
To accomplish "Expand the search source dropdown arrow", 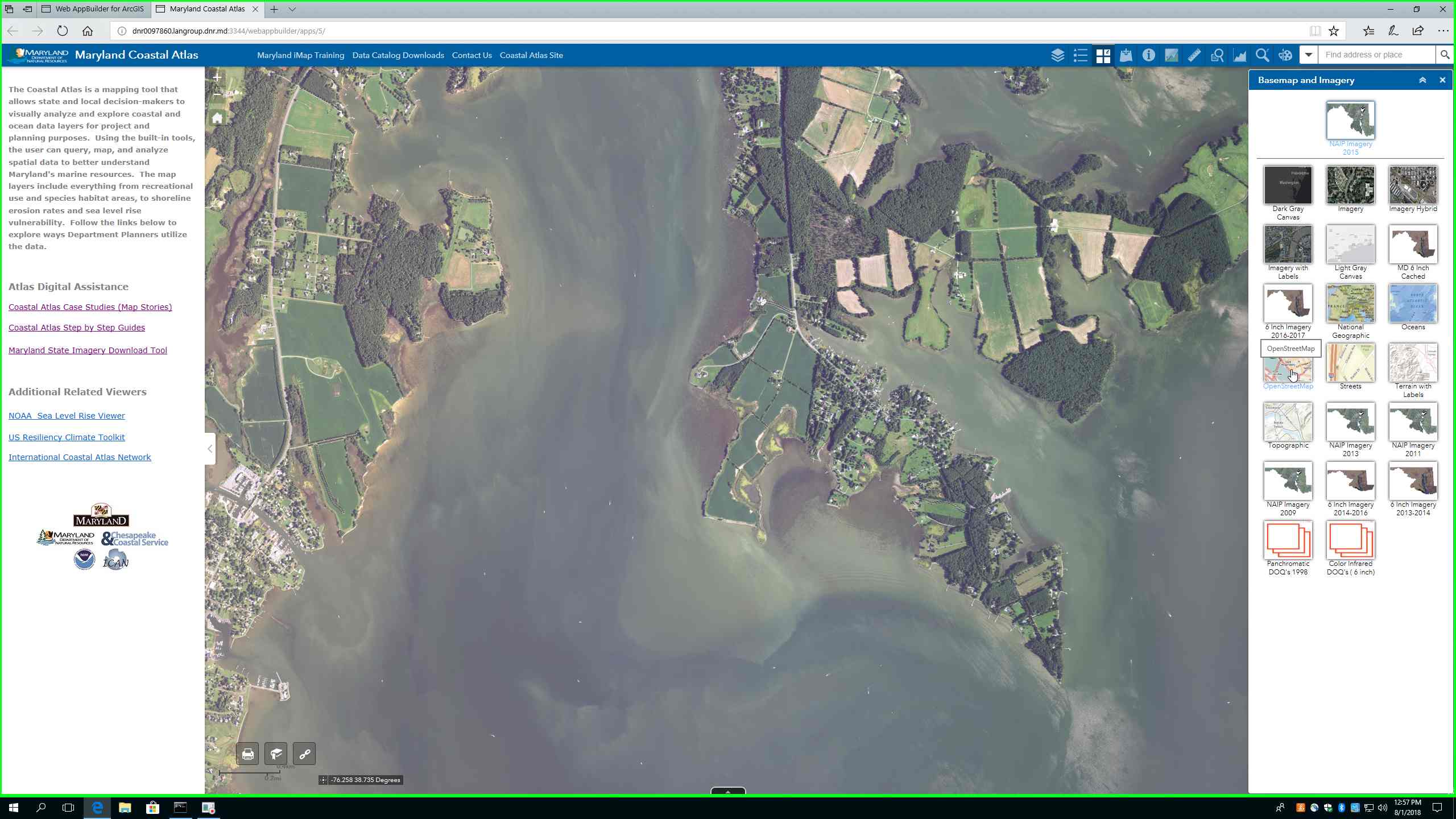I will (x=1309, y=55).
